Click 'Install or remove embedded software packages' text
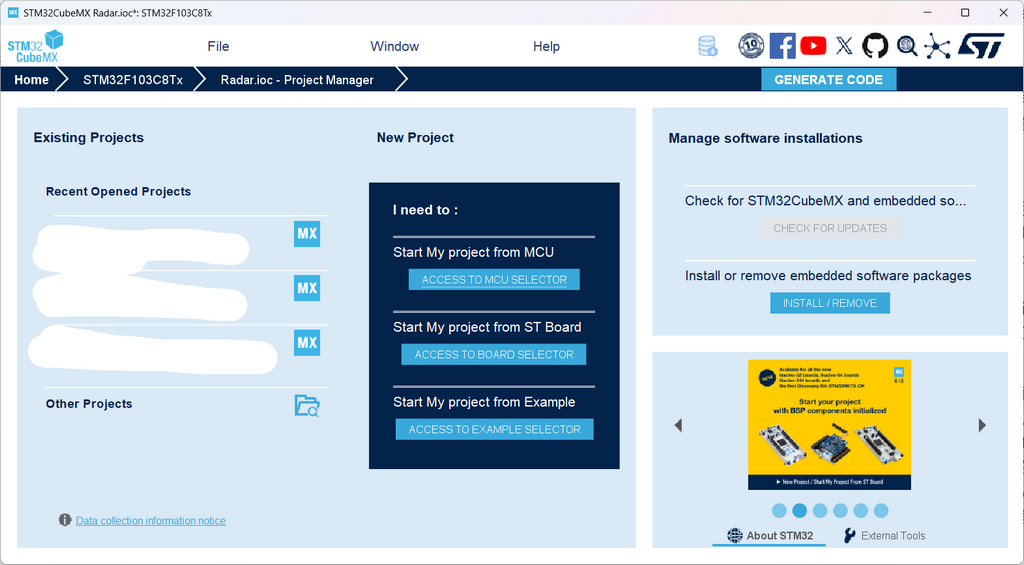Viewport: 1024px width, 565px height. tap(828, 276)
